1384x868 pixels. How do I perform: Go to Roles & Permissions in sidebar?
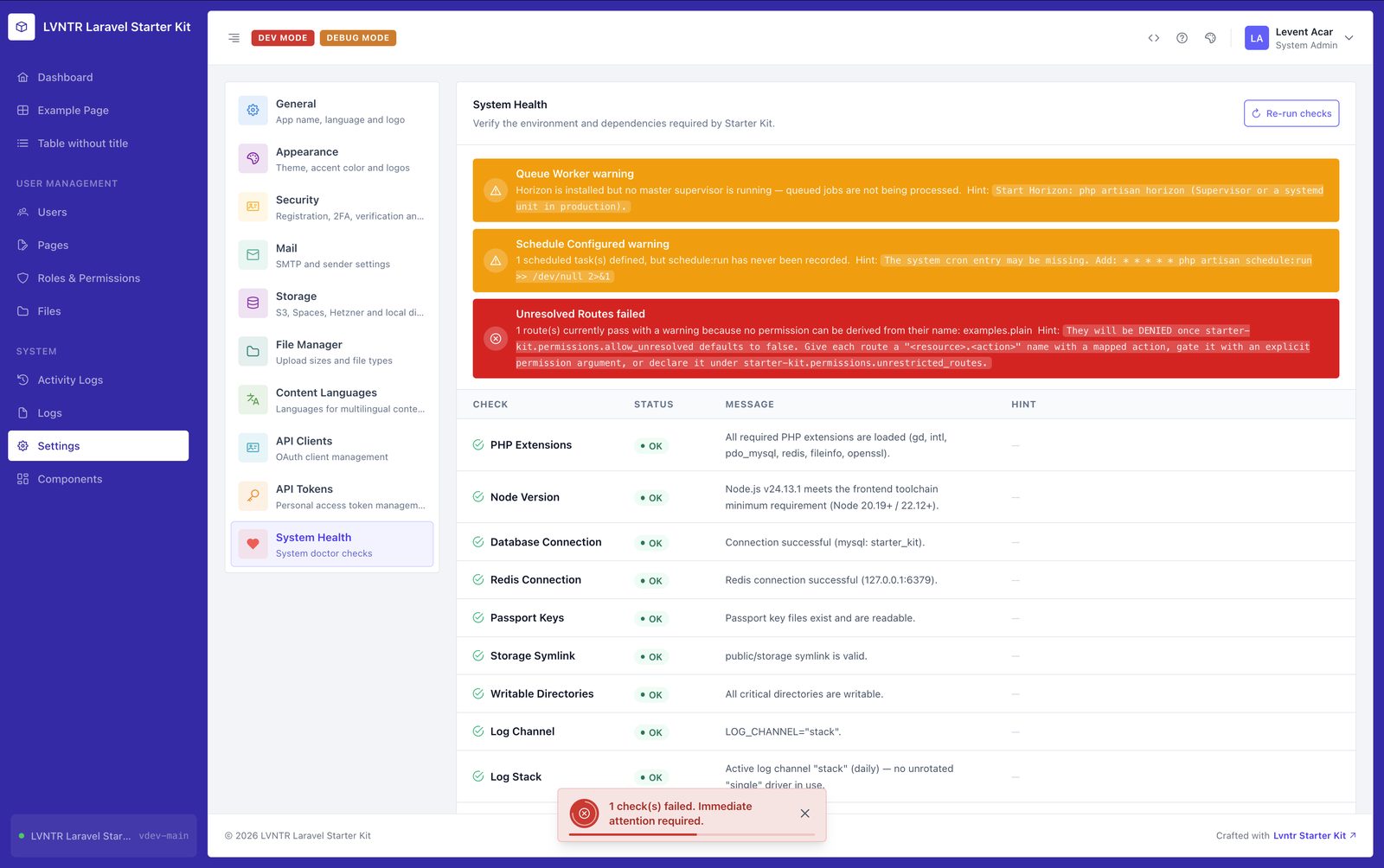[99, 278]
